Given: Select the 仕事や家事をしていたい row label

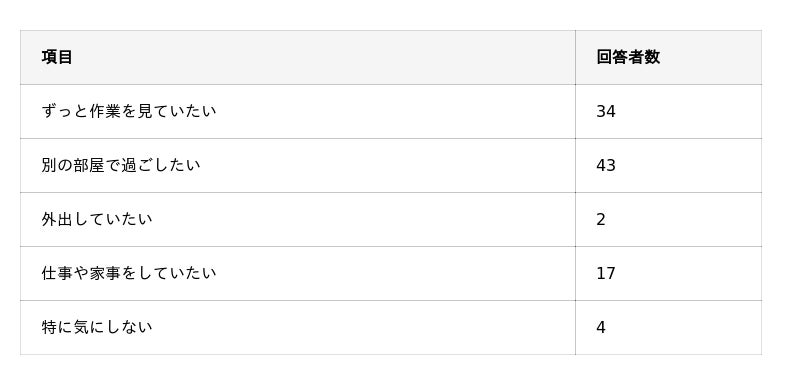Looking at the screenshot, I should 129,273.
